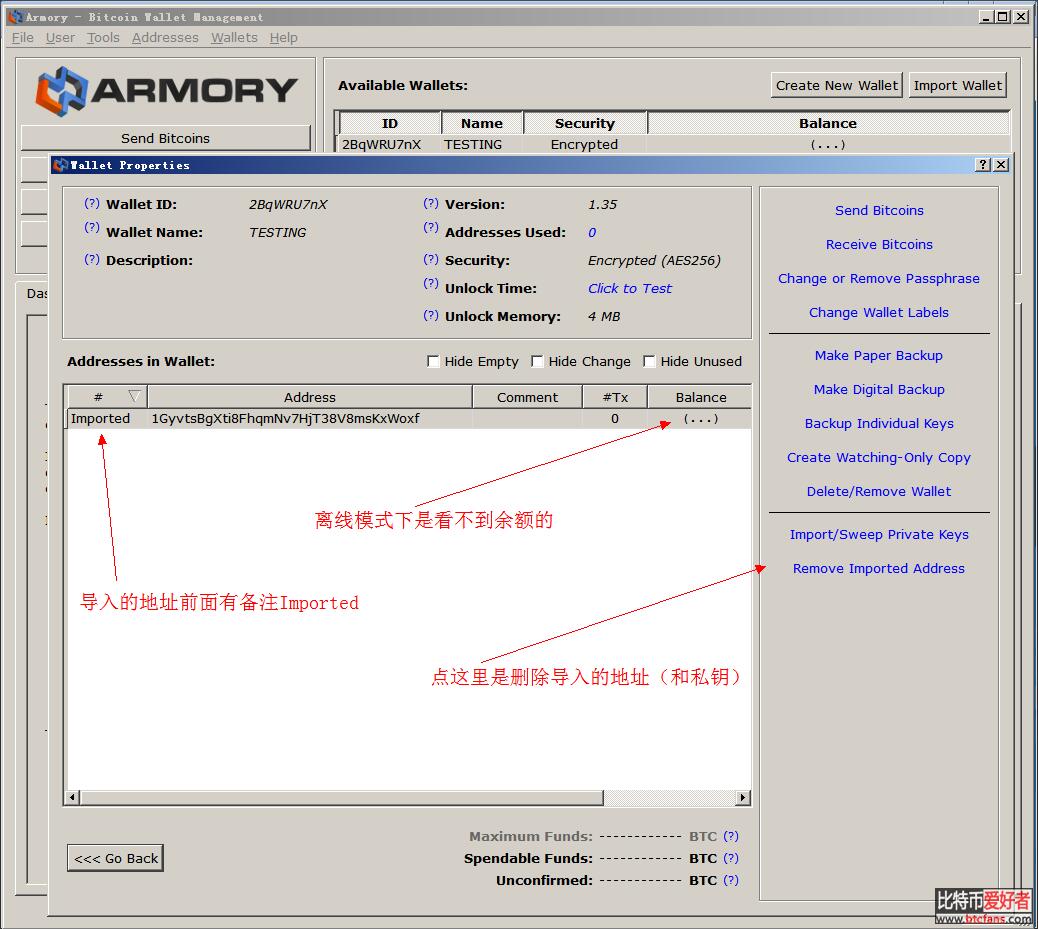
Task: Click the Name column header in Available Wallets
Action: 482,123
